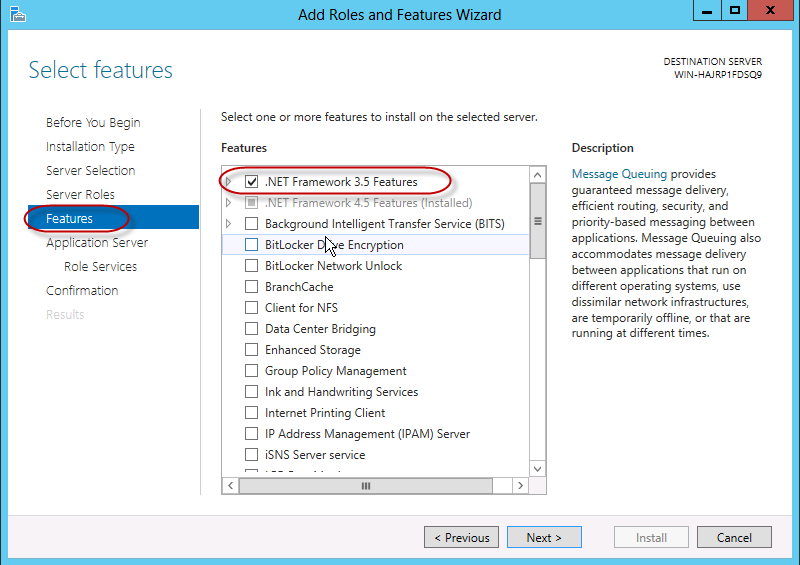Image resolution: width=800 pixels, height=565 pixels.
Task: Check the BitLocker Drive Encryption checkbox
Action: [252, 244]
